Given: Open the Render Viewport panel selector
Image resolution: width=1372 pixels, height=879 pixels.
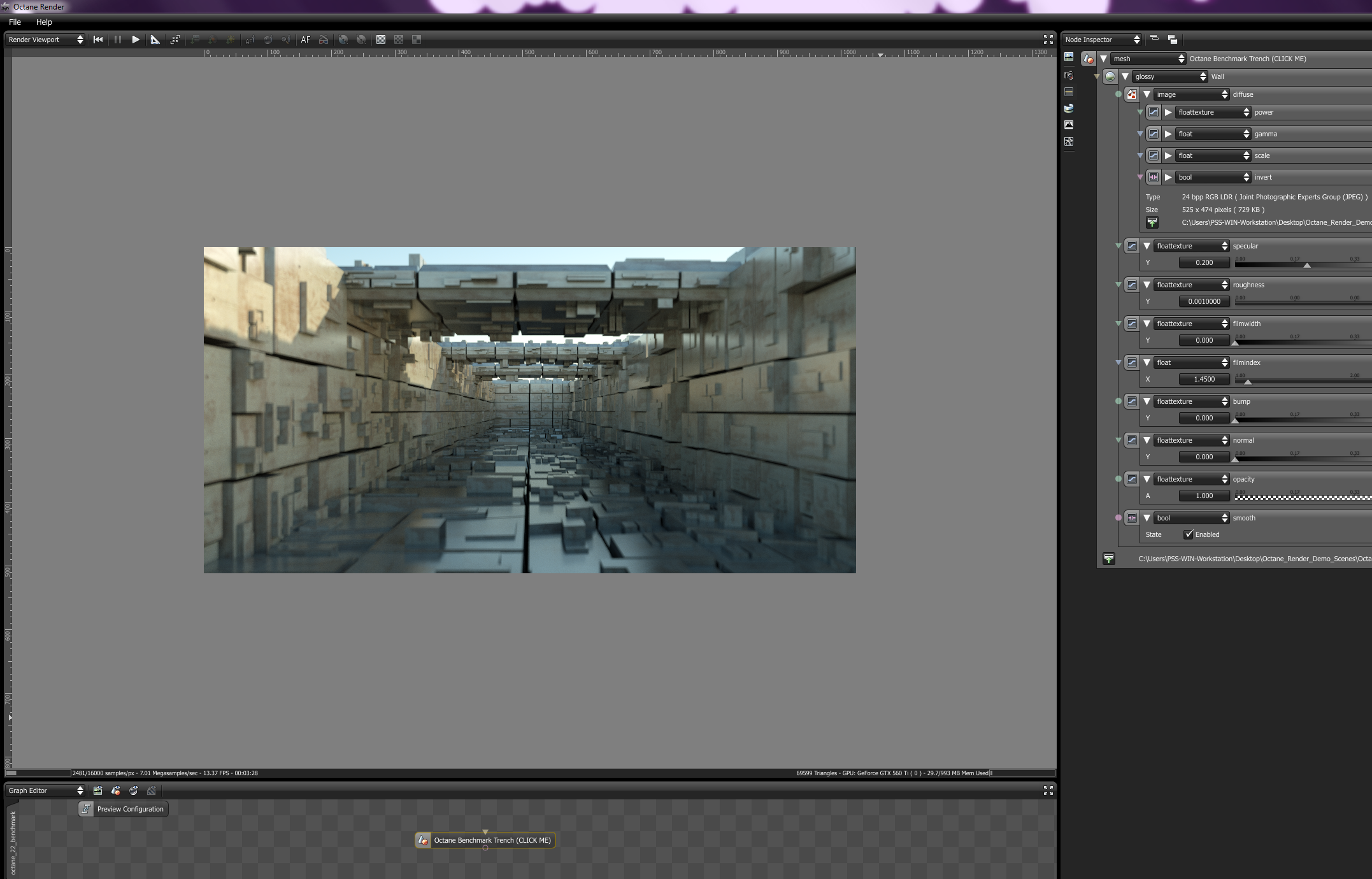Looking at the screenshot, I should click(45, 39).
